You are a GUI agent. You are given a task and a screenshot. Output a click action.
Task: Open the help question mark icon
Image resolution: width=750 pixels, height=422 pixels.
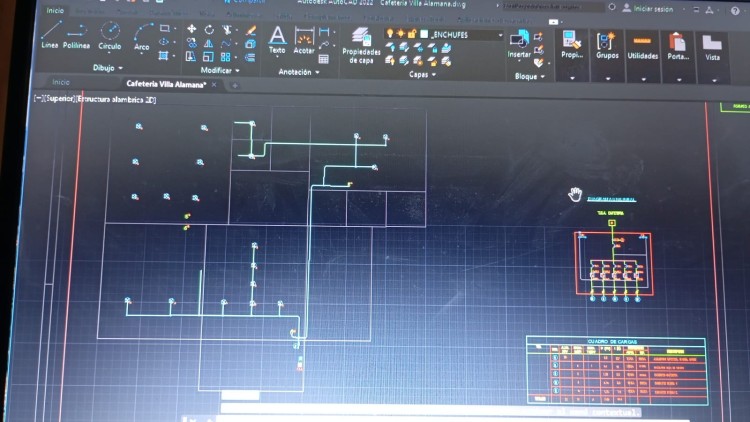coord(735,11)
